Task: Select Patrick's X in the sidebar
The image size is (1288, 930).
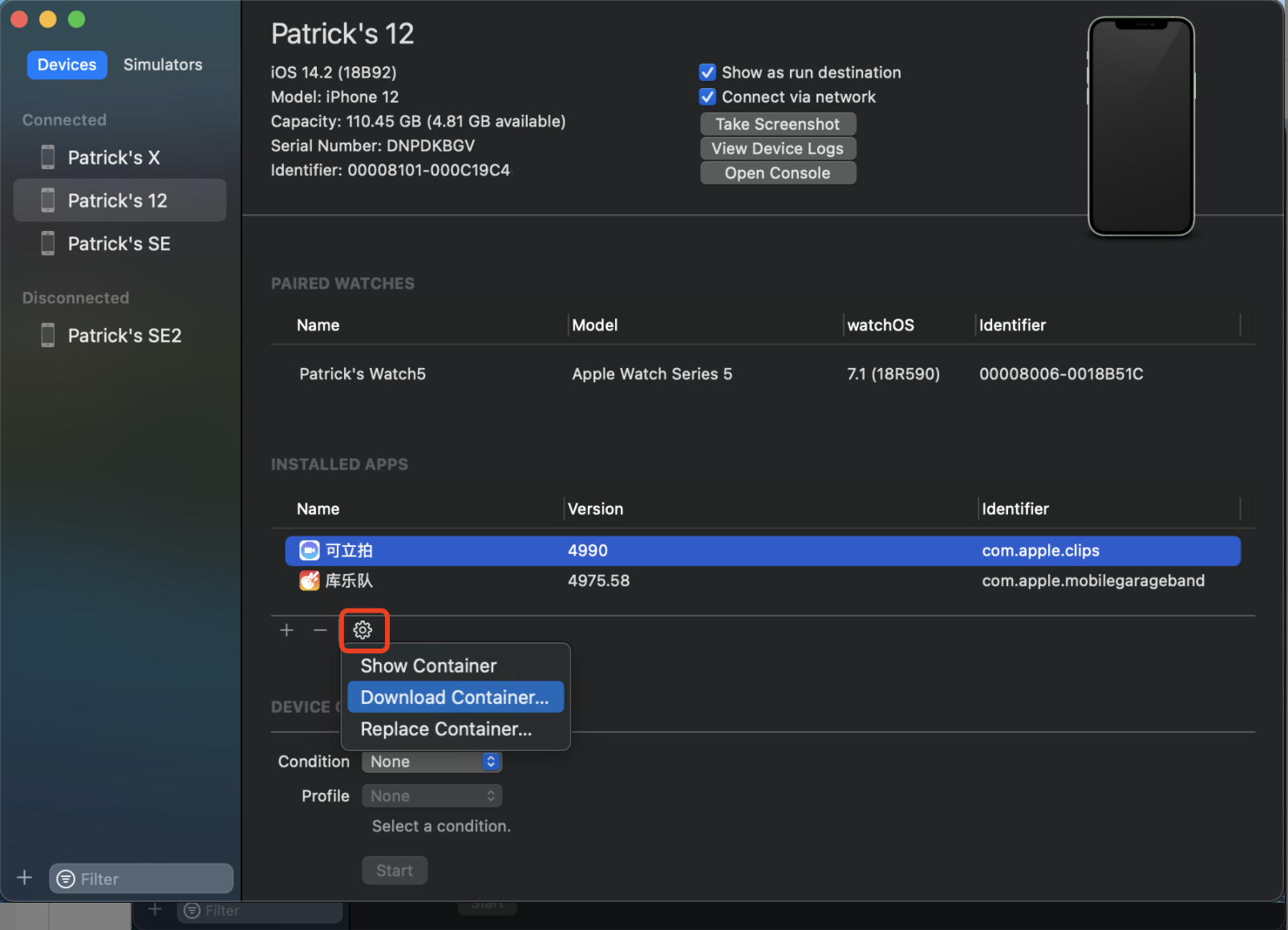Action: [x=120, y=157]
